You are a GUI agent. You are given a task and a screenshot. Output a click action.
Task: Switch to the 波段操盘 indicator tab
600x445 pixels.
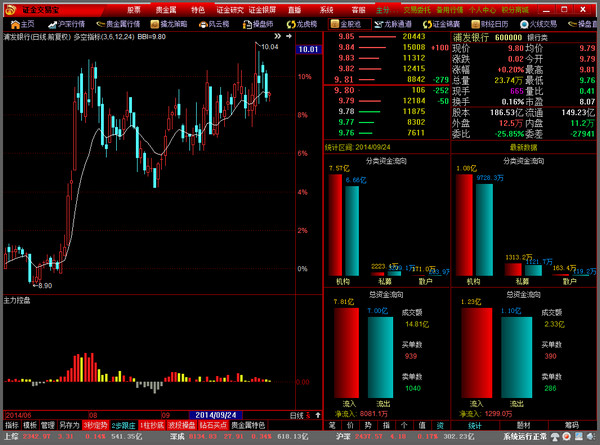(x=182, y=425)
